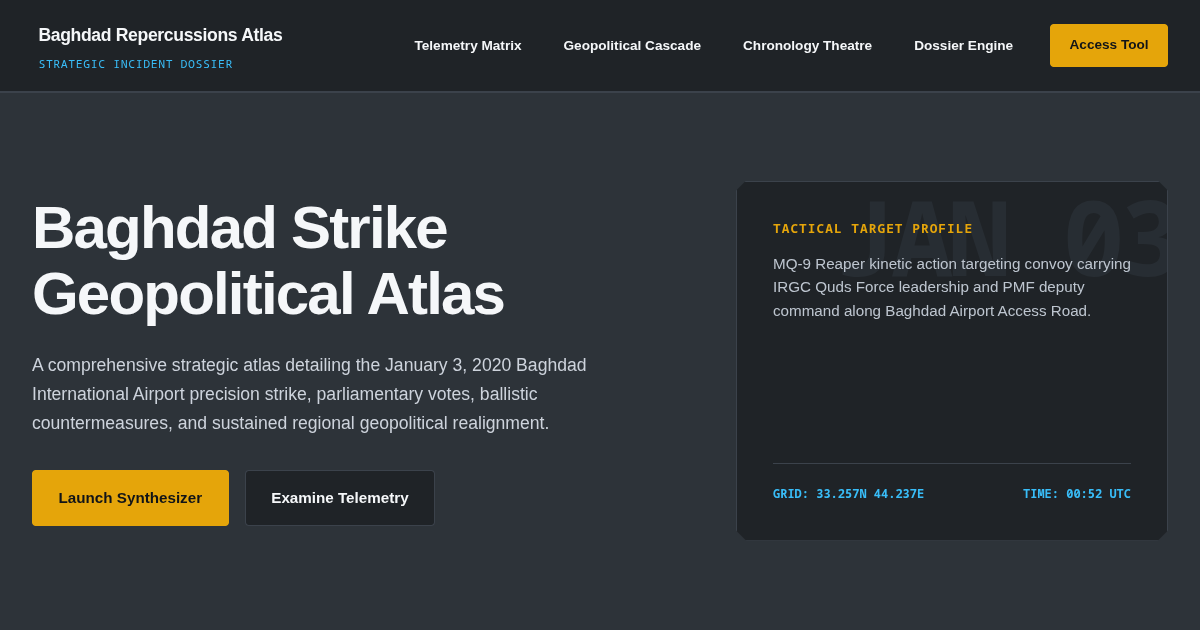This screenshot has width=1200, height=630.
Task: Open Chronology Theatre from navigation
Action: tap(807, 46)
